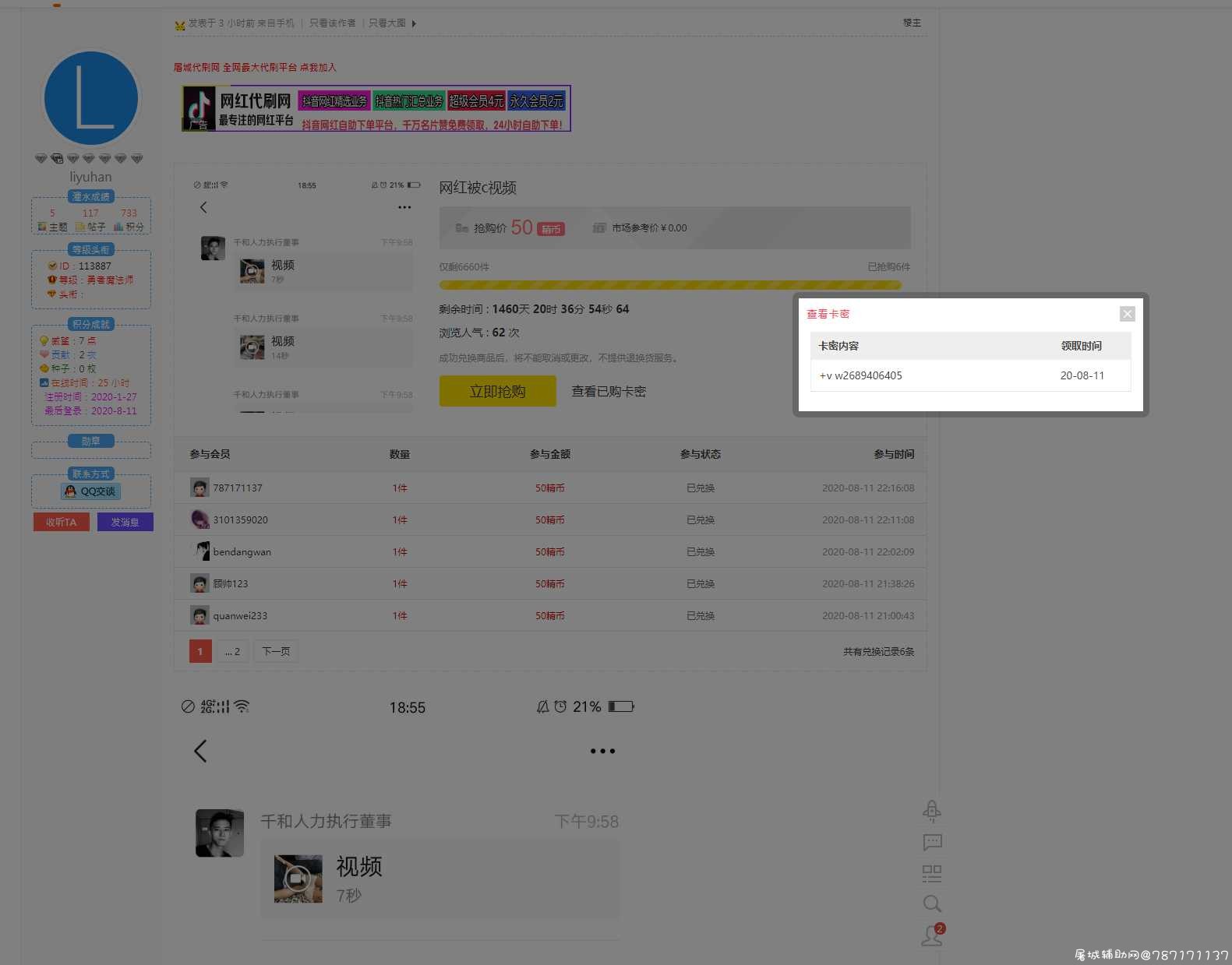Click the 参与会员 column header
Screen dimensions: 1232x965
(x=210, y=454)
